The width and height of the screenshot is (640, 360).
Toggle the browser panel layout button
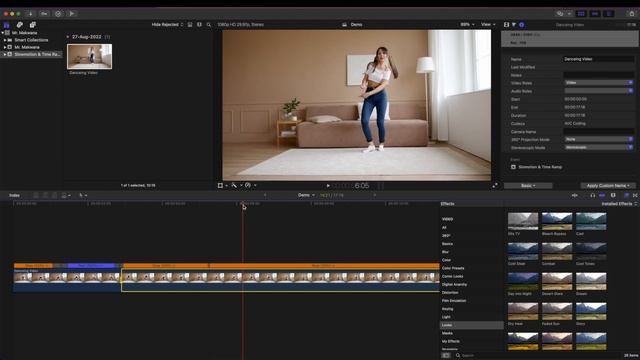tap(581, 13)
